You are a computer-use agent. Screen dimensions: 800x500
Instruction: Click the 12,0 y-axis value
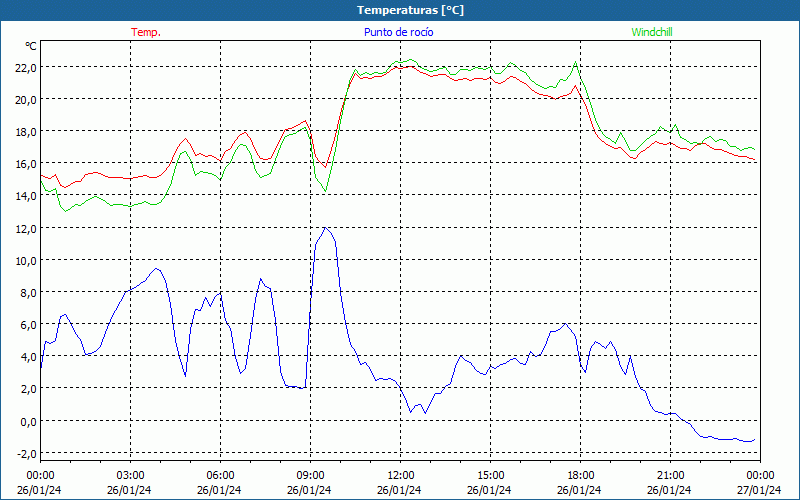pos(25,229)
